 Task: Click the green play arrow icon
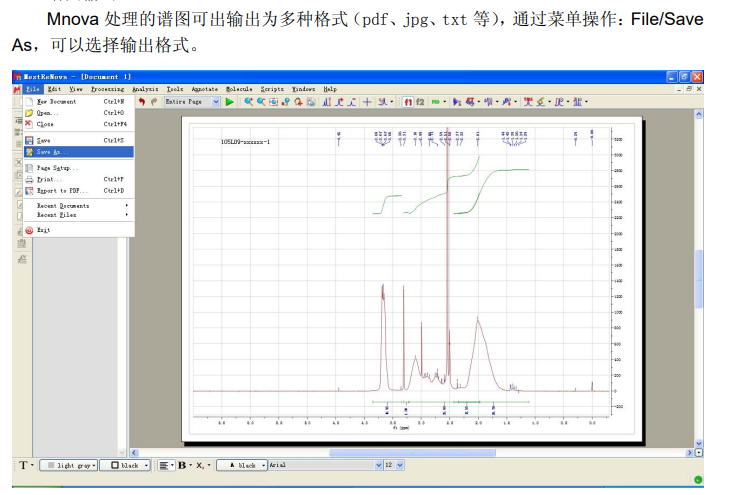229,102
